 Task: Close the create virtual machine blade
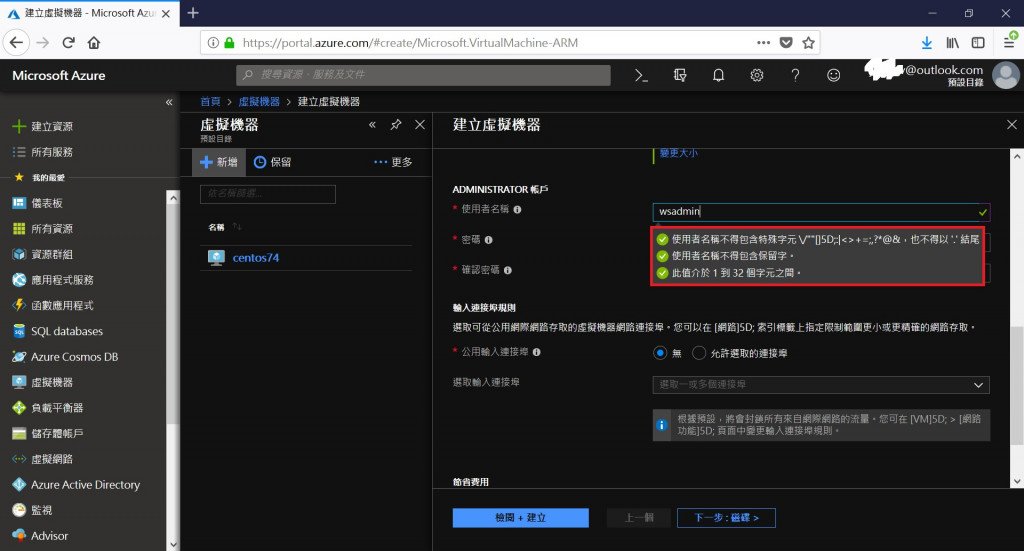pyautogui.click(x=1012, y=124)
